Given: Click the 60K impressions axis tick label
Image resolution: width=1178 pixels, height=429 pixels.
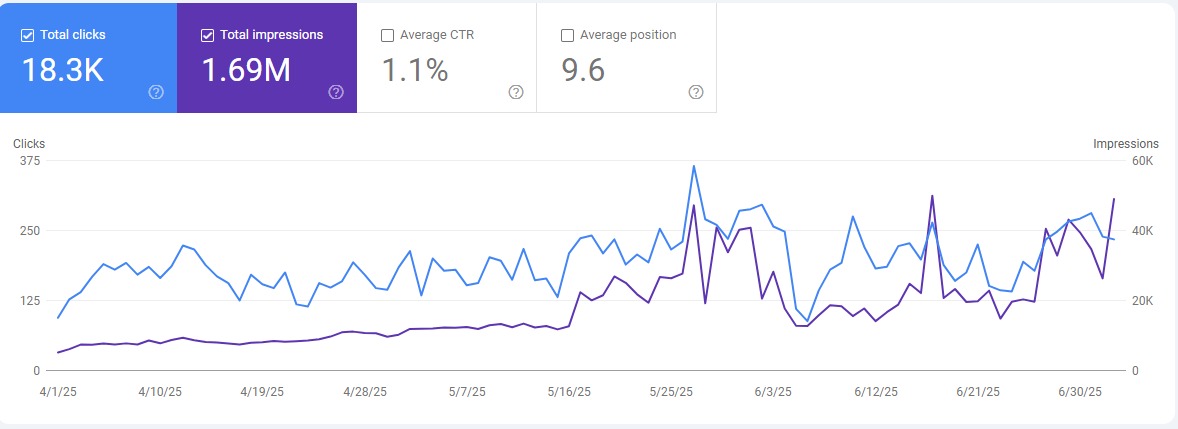Looking at the screenshot, I should pos(1143,161).
